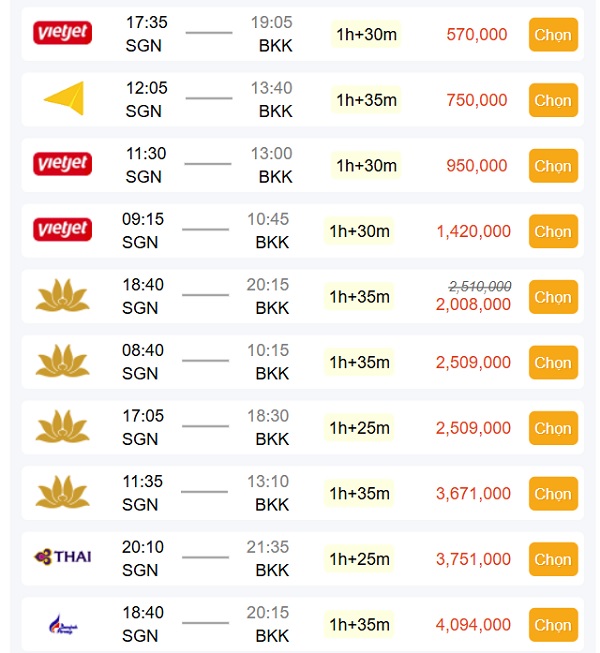Click the Vietjet logo on the 09:15 flight

pyautogui.click(x=63, y=231)
